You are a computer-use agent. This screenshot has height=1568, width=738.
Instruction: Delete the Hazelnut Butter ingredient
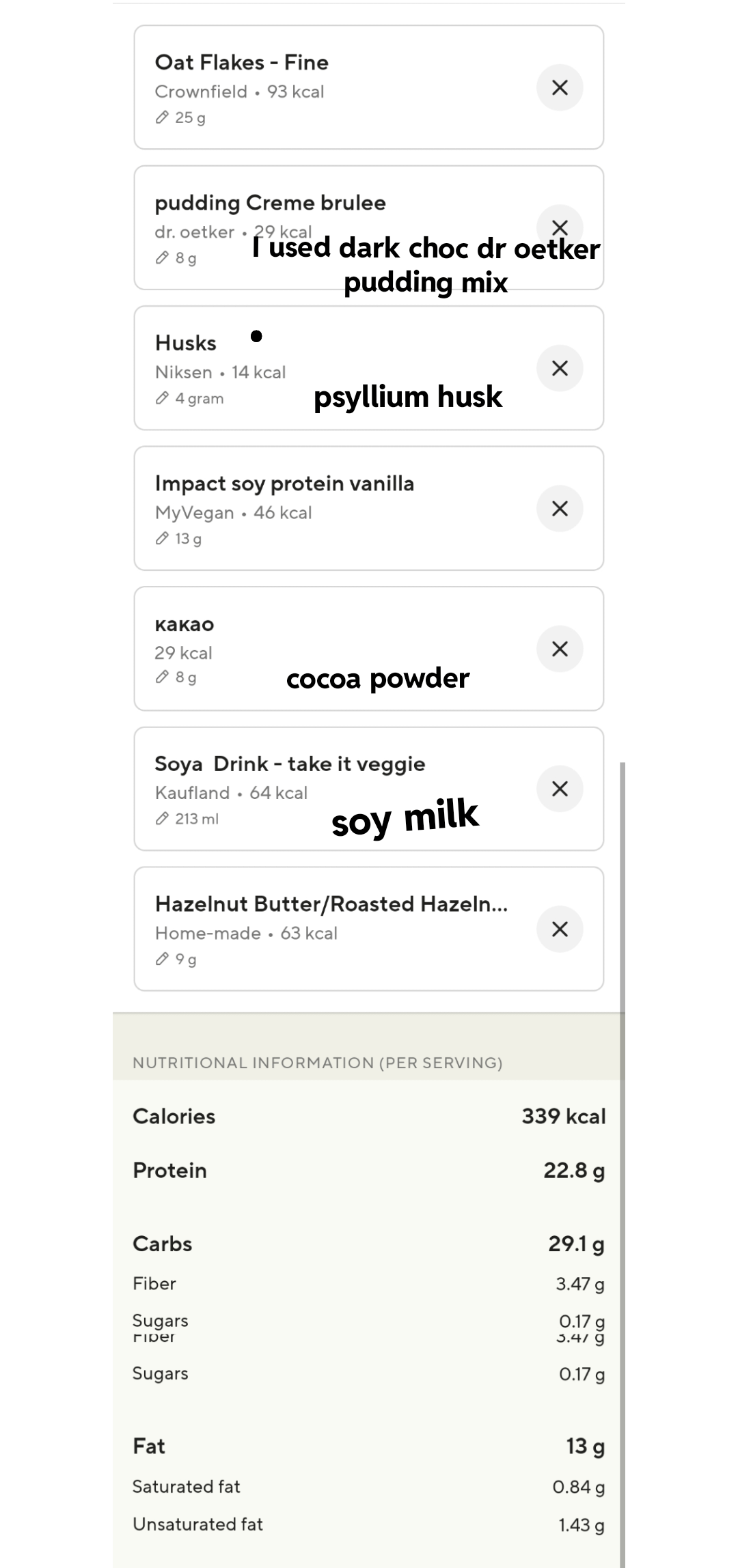click(560, 929)
